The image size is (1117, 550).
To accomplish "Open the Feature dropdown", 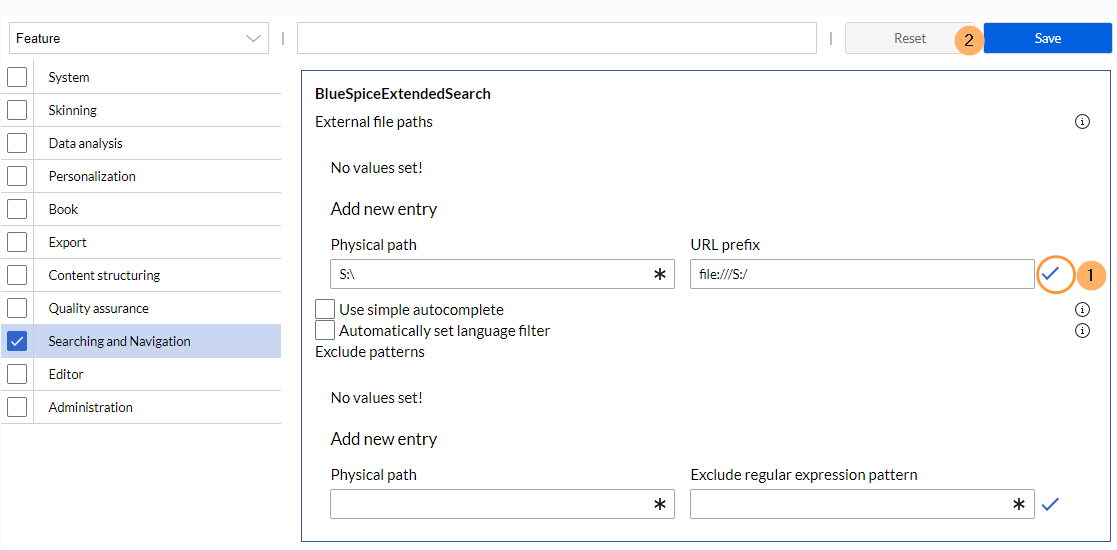I will (139, 38).
